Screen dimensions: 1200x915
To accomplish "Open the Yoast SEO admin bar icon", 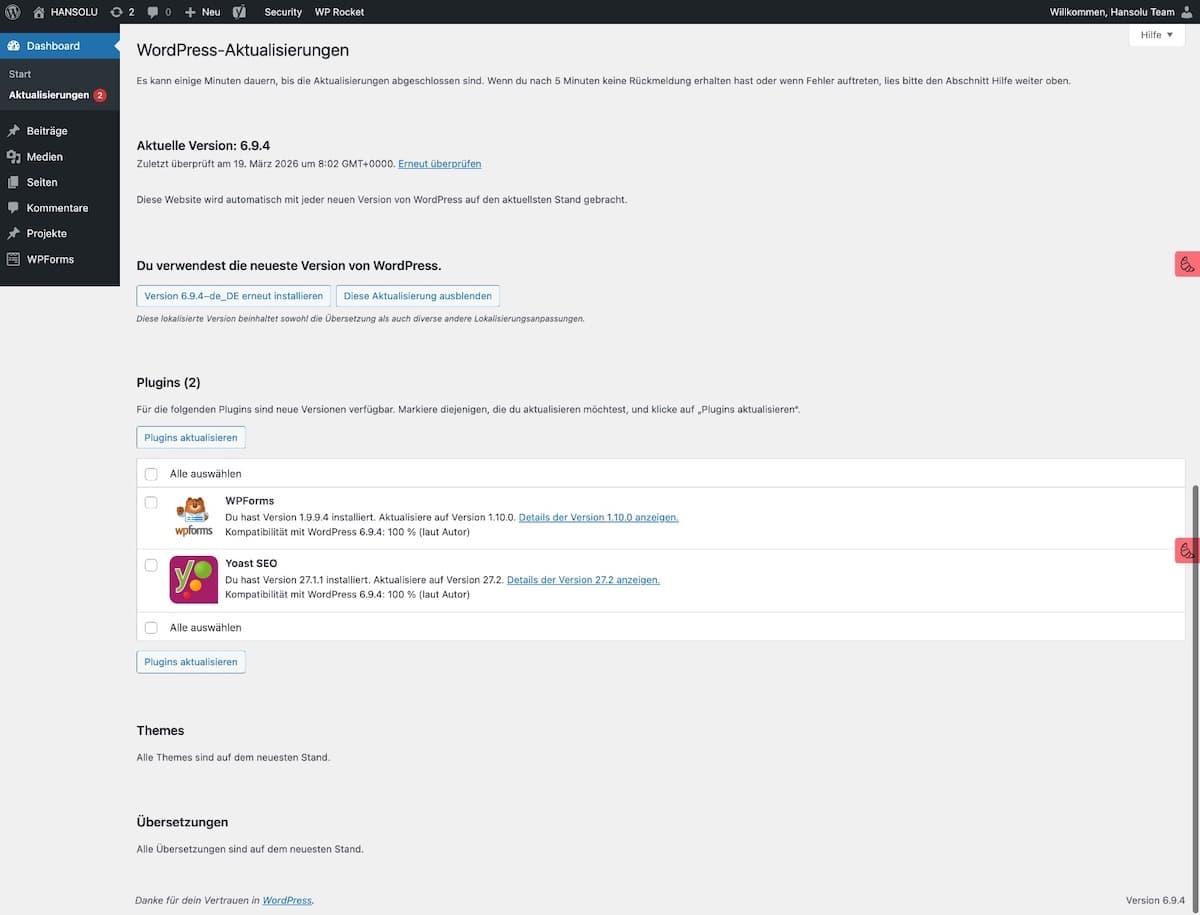I will (x=238, y=12).
